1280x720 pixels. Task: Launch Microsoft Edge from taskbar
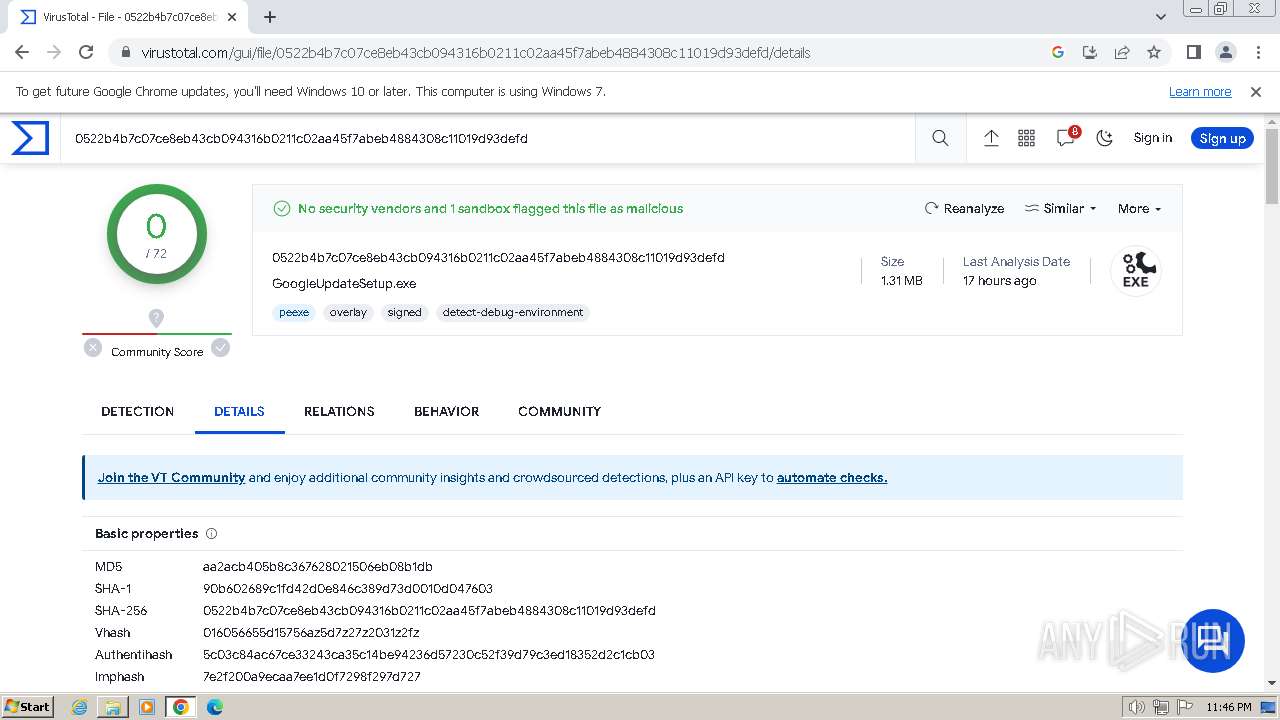(x=215, y=707)
